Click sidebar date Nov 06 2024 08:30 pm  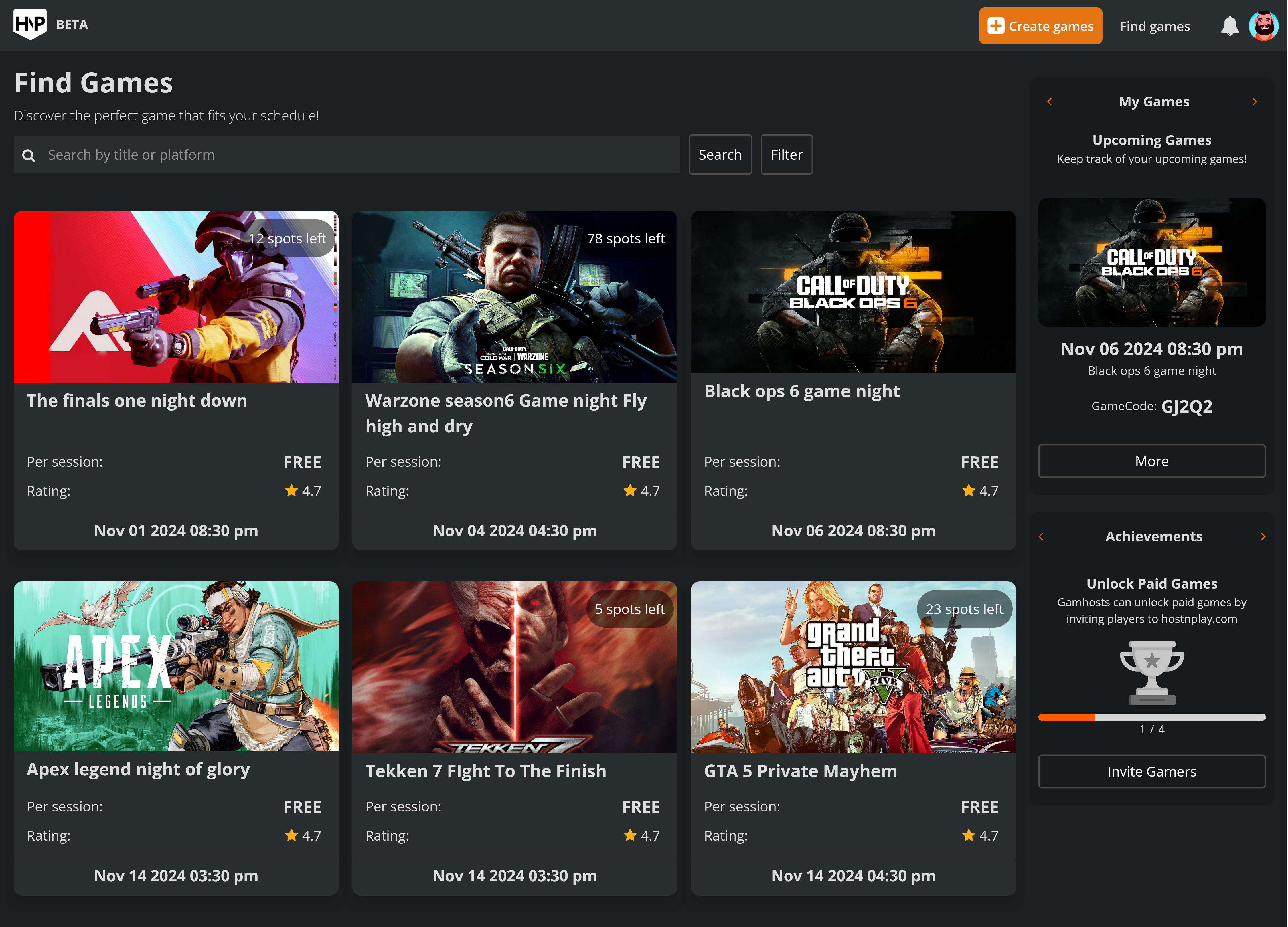coord(1152,349)
